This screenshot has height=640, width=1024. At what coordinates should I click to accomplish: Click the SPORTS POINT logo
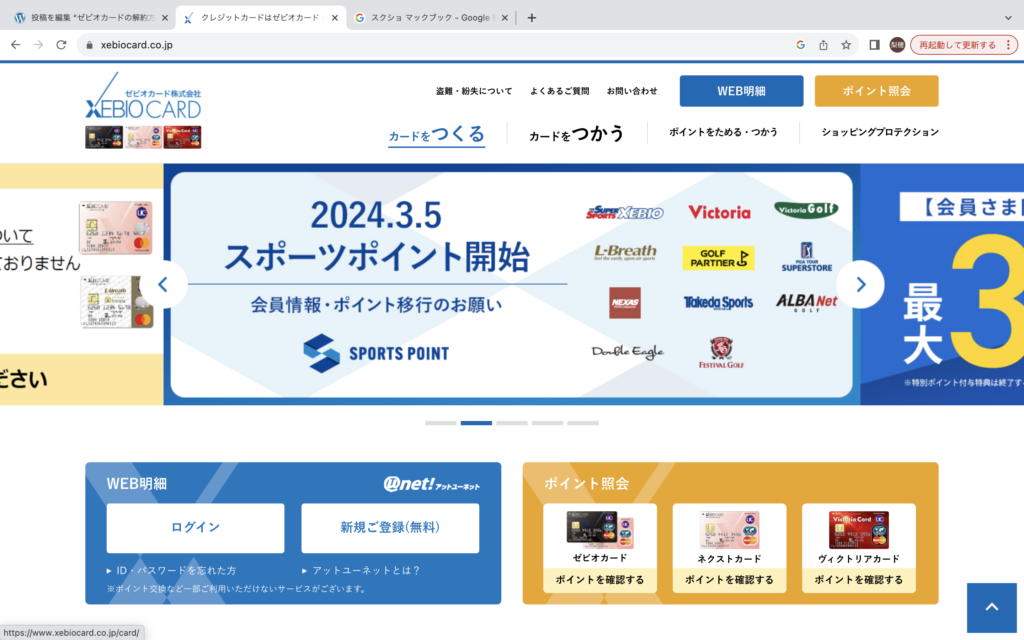pyautogui.click(x=376, y=353)
